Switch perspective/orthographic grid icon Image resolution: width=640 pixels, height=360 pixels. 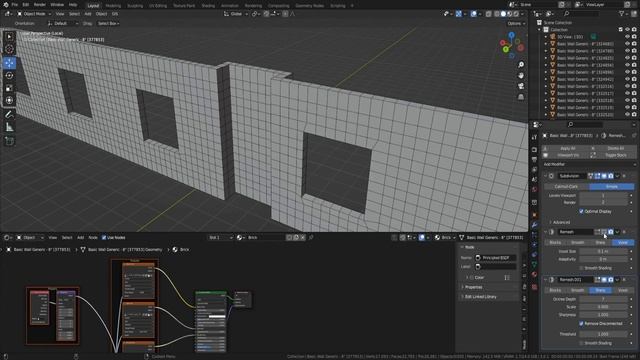tap(521, 97)
